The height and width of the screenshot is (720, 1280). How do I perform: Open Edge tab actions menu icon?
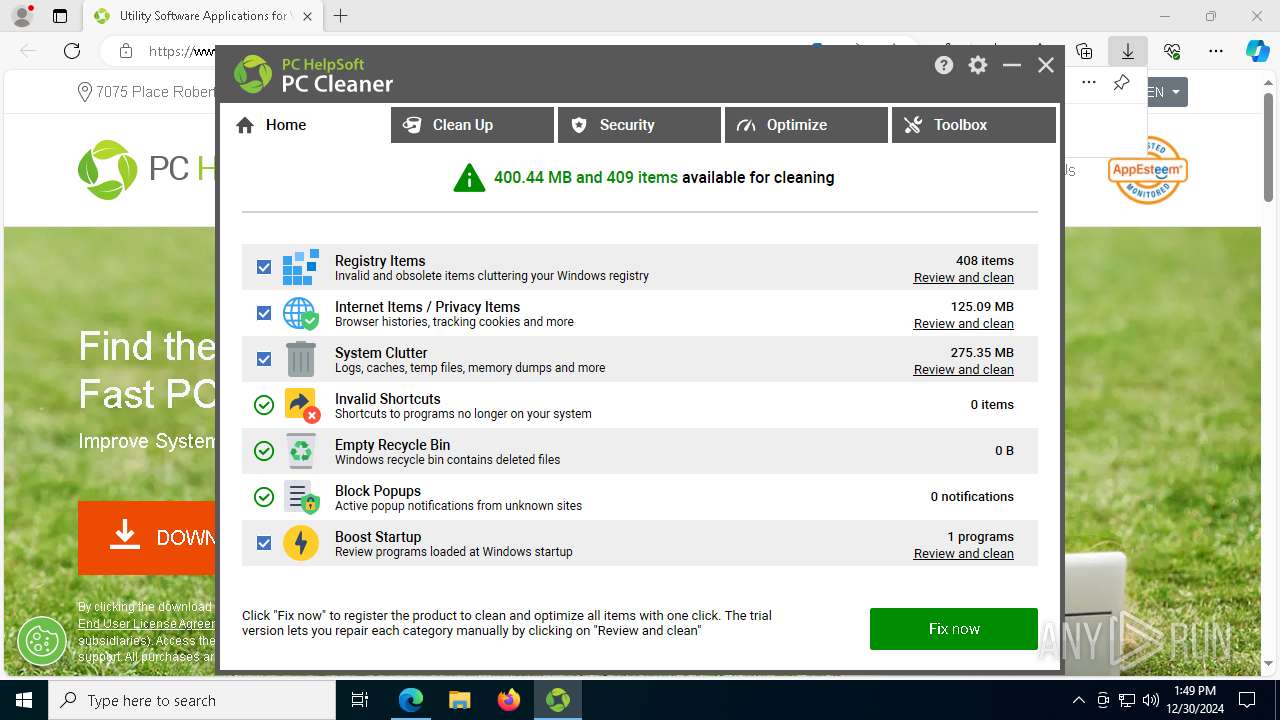point(60,16)
